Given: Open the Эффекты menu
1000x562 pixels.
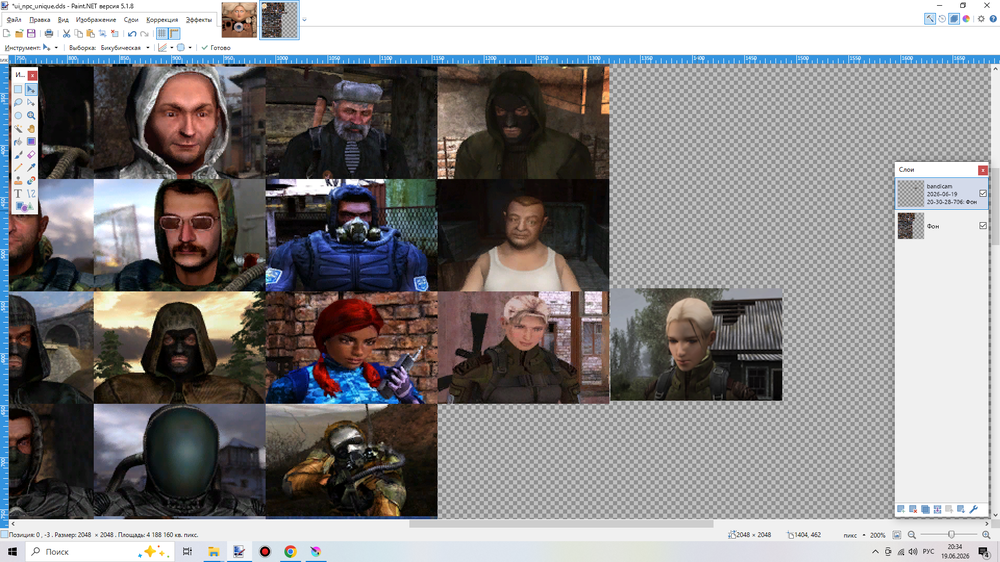Looking at the screenshot, I should pyautogui.click(x=198, y=20).
